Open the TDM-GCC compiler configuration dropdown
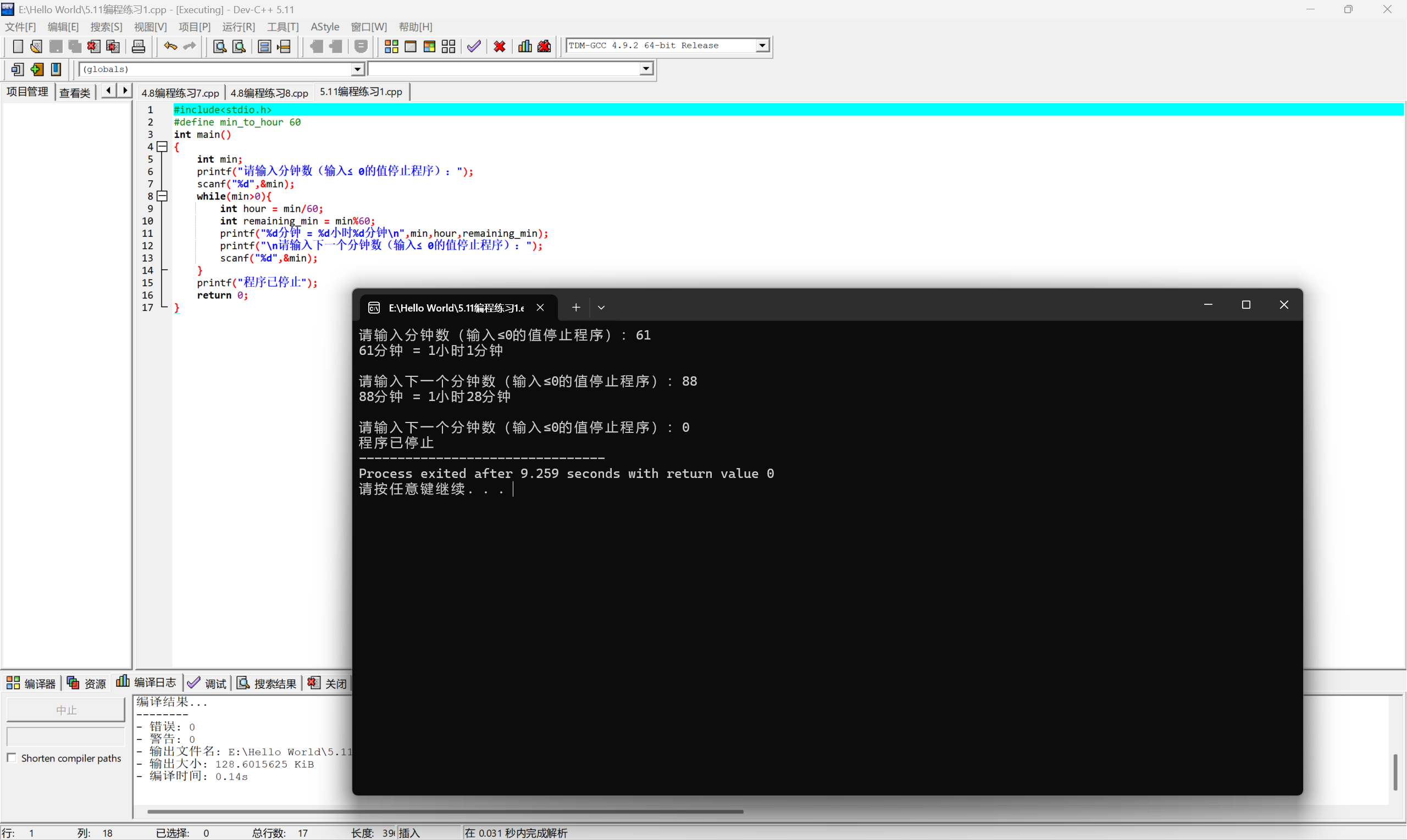 click(x=762, y=45)
